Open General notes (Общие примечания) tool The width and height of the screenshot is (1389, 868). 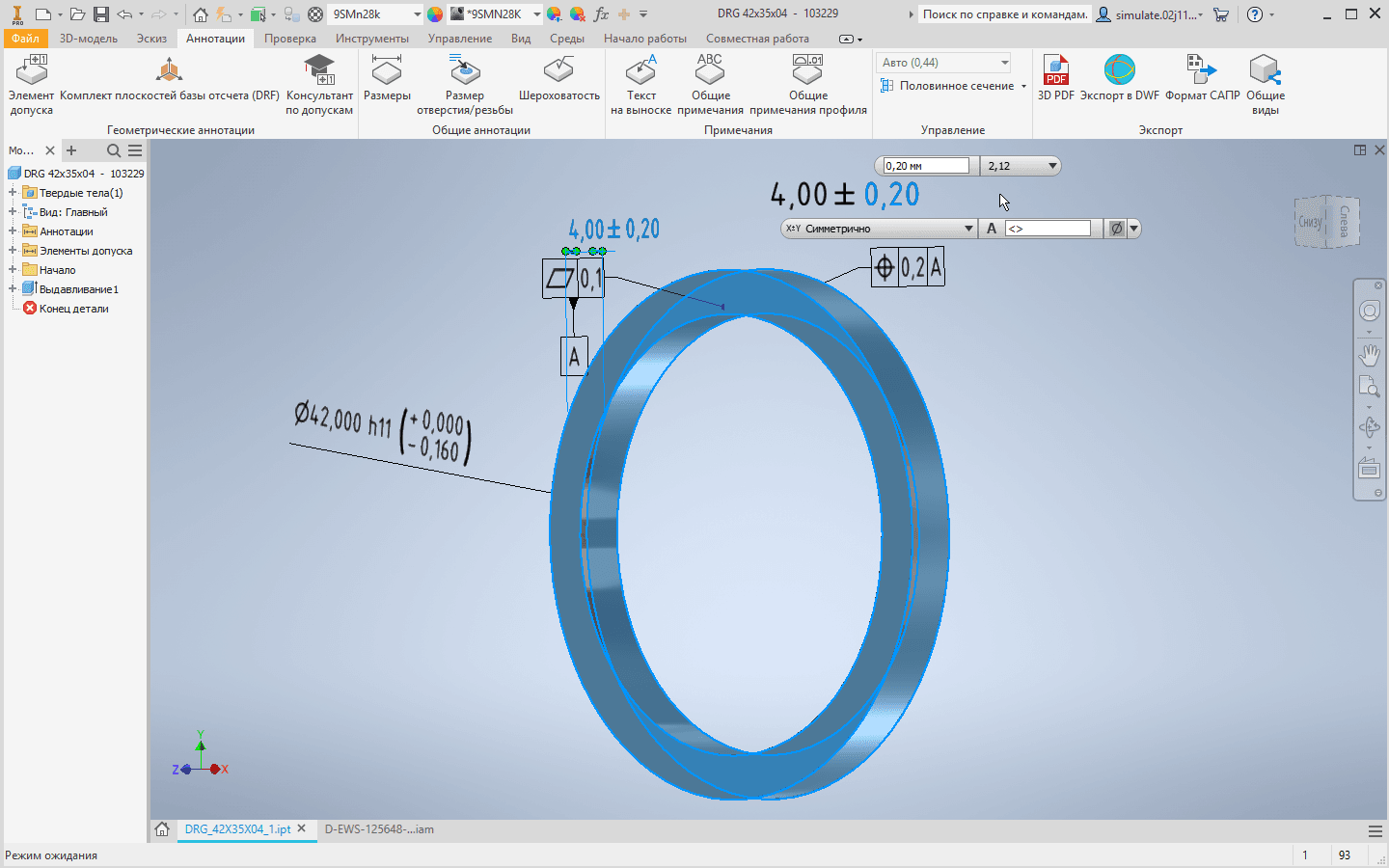[710, 85]
